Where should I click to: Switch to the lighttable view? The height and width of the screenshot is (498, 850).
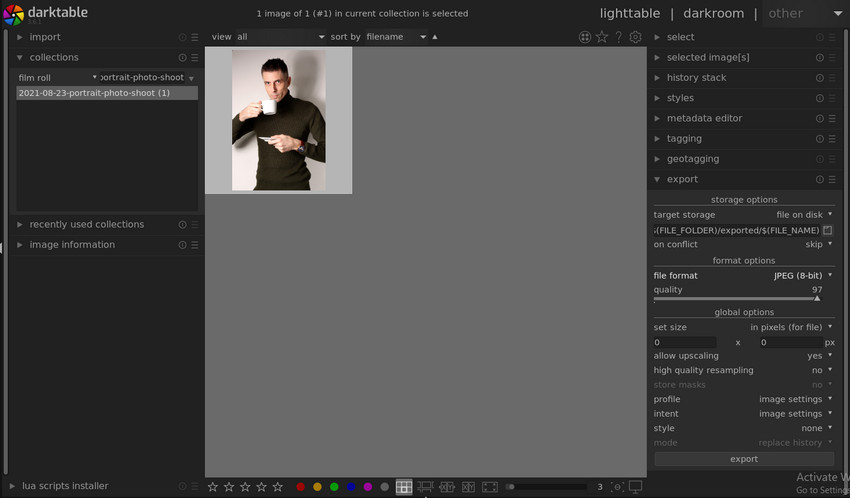pos(629,14)
